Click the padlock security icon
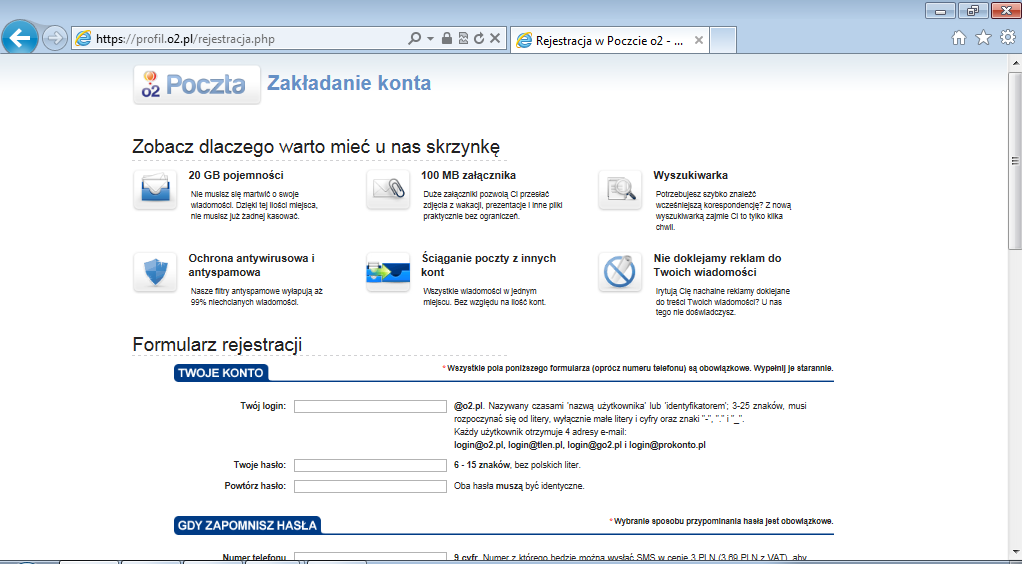The image size is (1022, 564). coord(447,39)
